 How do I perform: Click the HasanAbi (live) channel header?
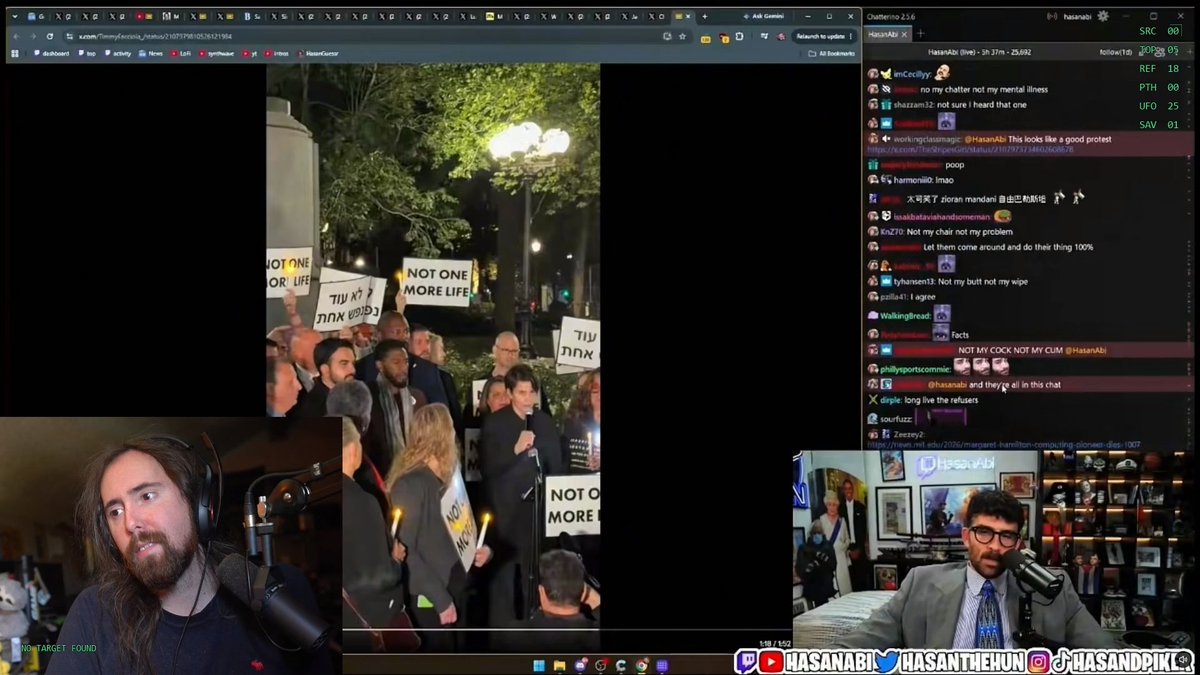(979, 52)
